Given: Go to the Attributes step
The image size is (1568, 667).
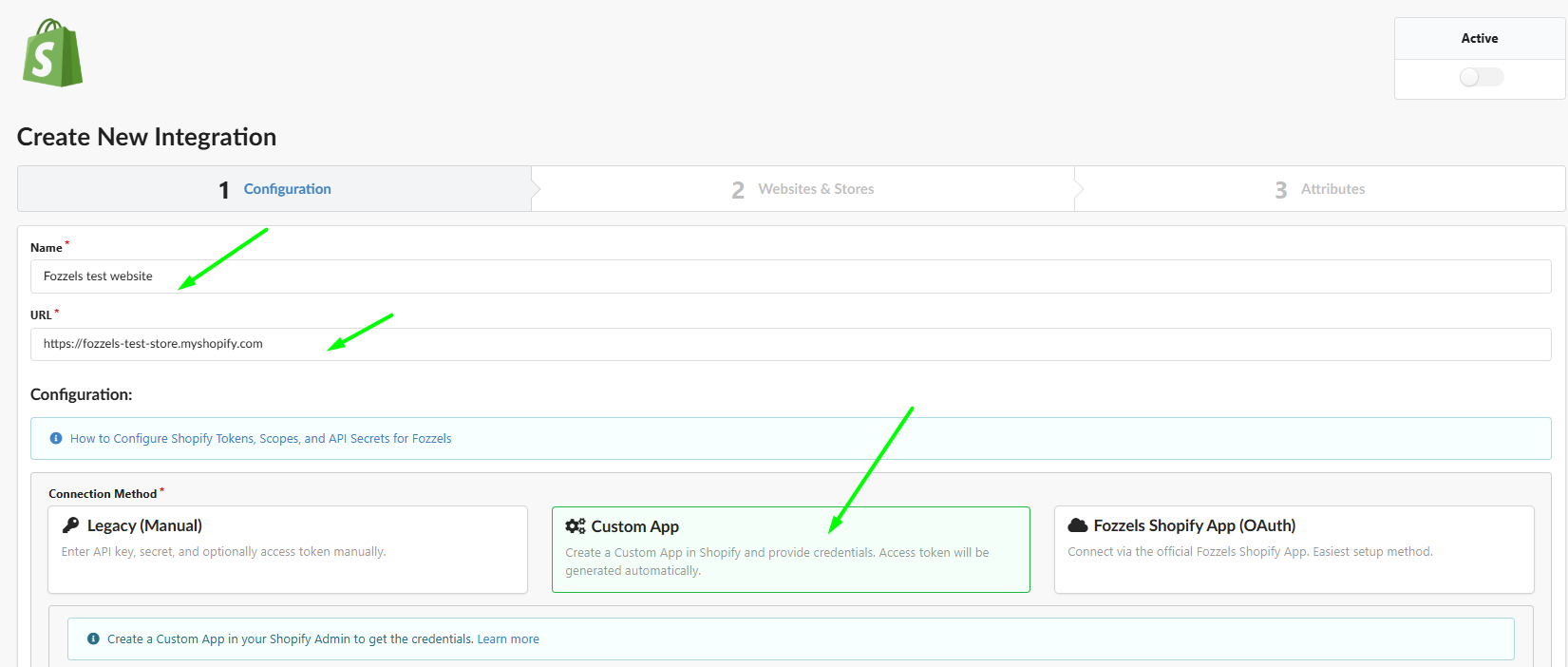Looking at the screenshot, I should [1320, 189].
